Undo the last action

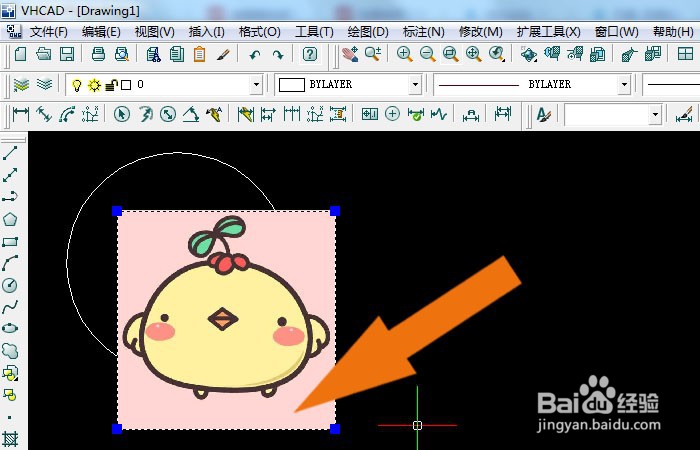(x=255, y=55)
